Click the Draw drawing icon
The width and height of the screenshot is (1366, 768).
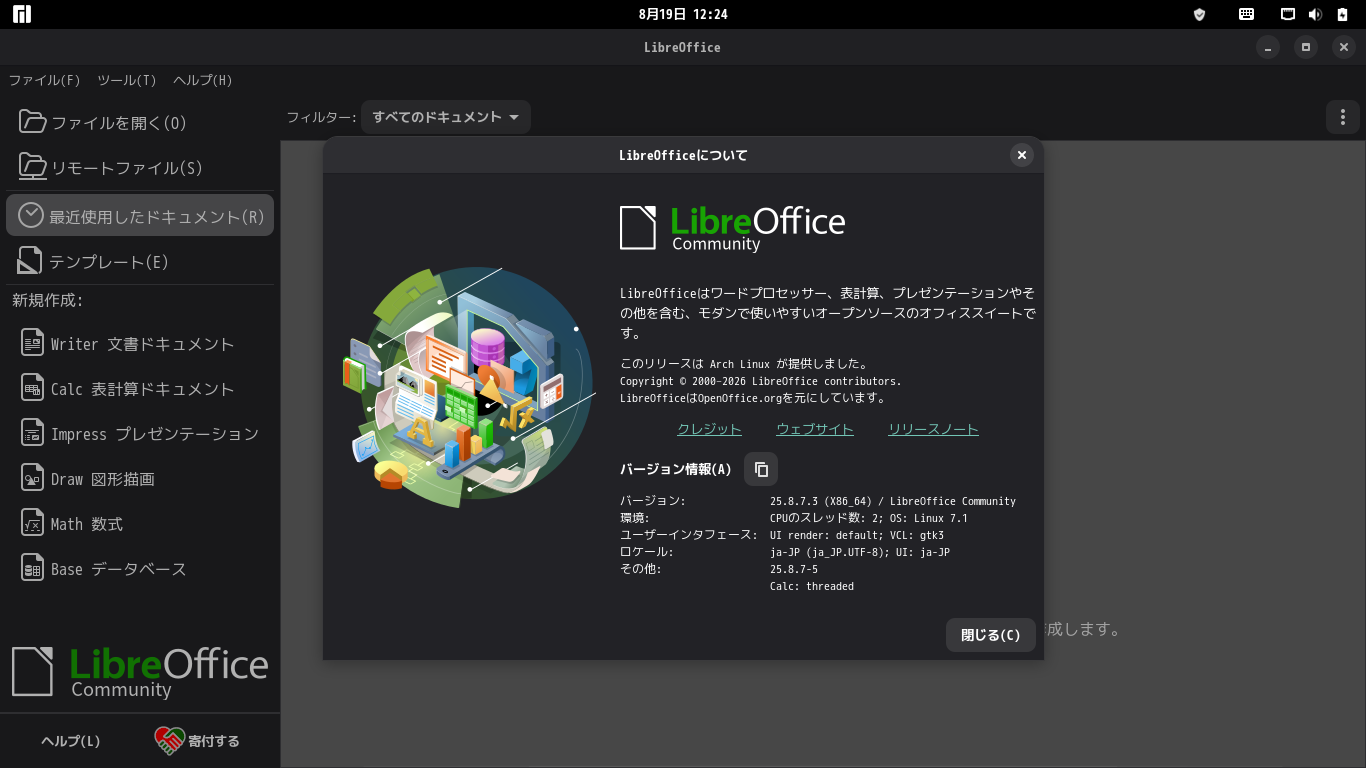[x=33, y=478]
